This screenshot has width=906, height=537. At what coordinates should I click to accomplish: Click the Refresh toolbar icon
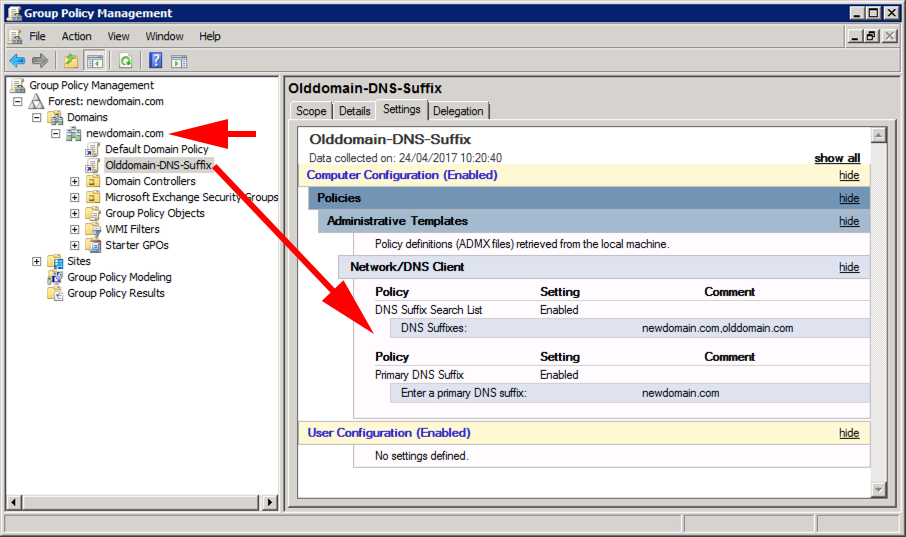[x=125, y=60]
